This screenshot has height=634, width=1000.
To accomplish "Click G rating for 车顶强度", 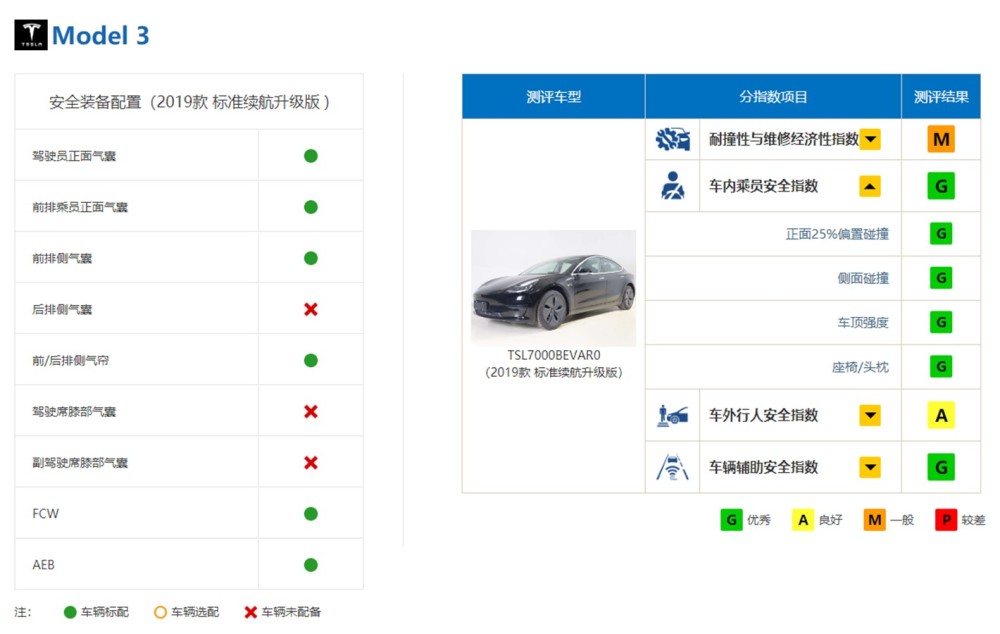I will [941, 322].
